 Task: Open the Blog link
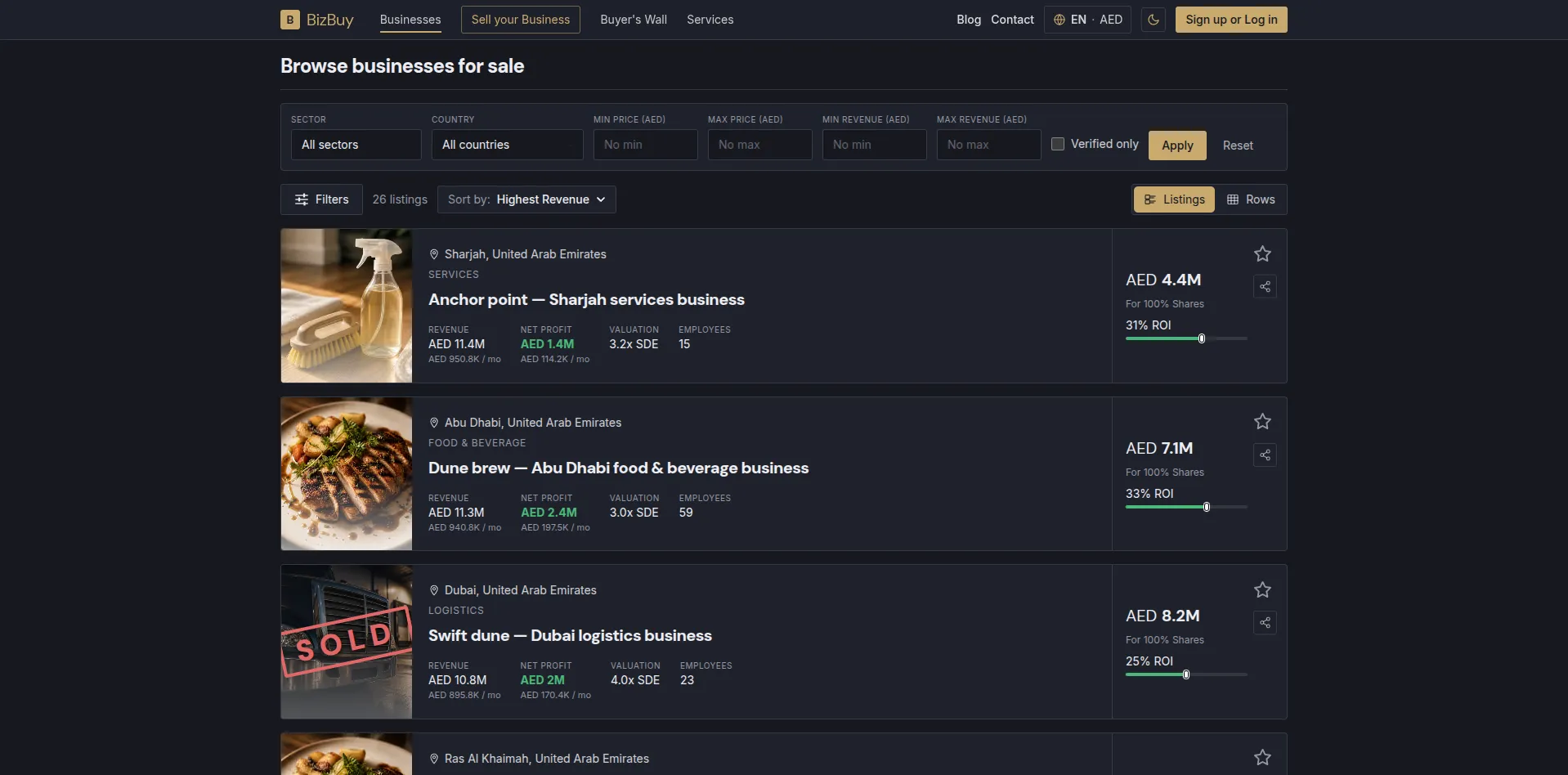(969, 20)
